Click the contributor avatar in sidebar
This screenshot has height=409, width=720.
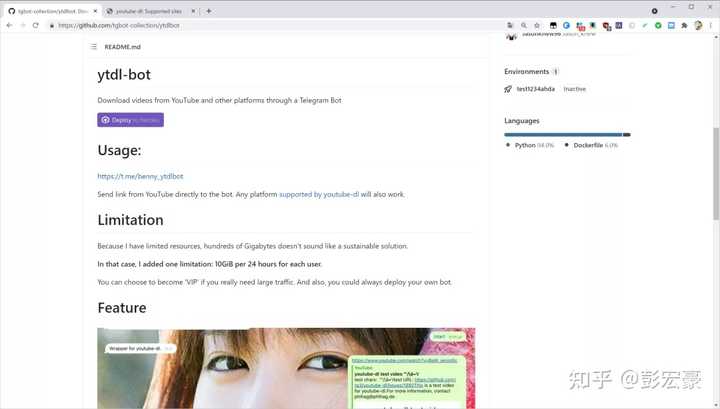pos(511,36)
